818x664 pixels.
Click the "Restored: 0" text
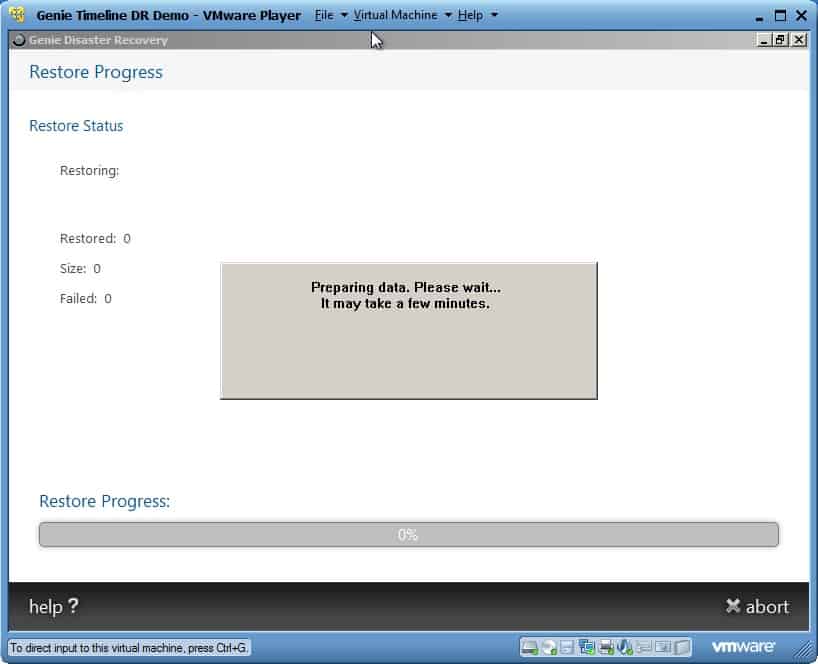(x=95, y=238)
